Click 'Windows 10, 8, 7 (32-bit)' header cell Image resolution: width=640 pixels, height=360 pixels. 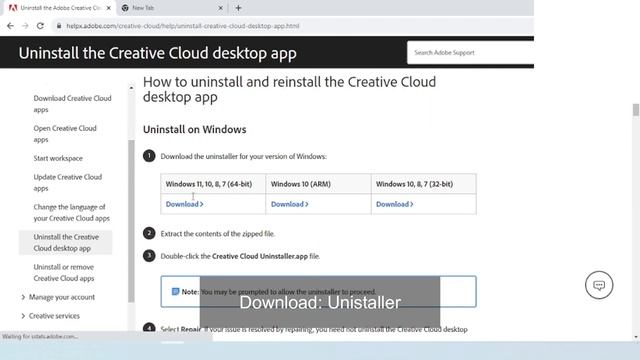[424, 184]
